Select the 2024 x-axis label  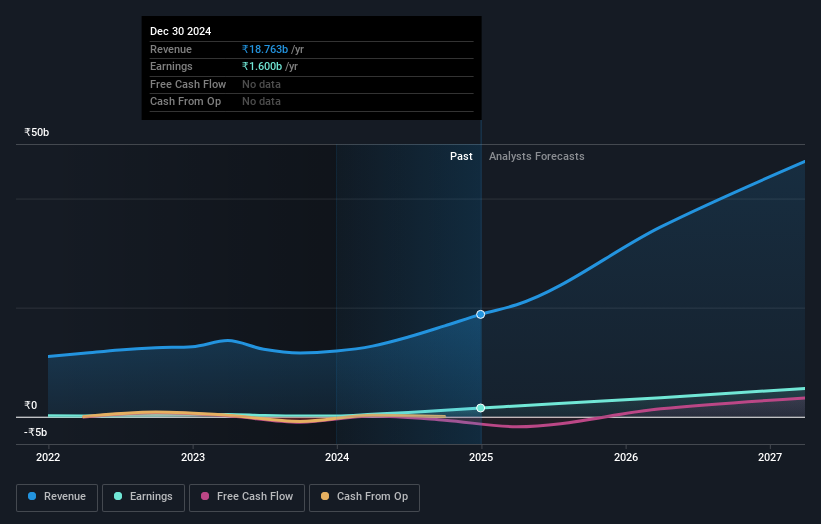pyautogui.click(x=337, y=457)
